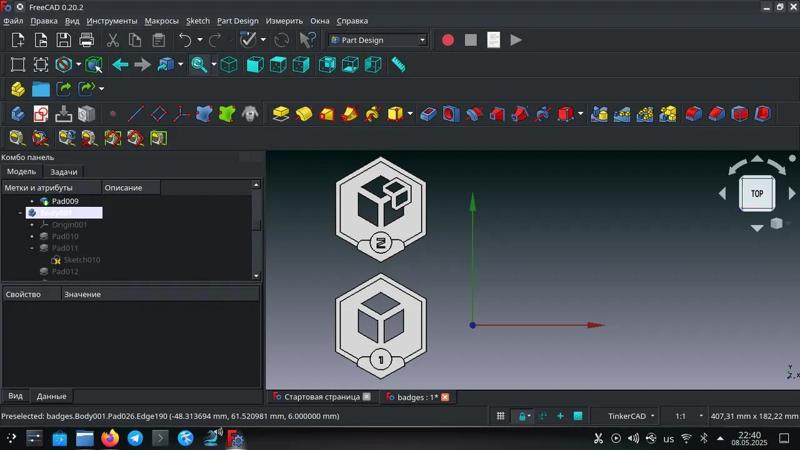Select Sketch010 in the model tree
Viewport: 800px width, 450px height.
tap(81, 260)
